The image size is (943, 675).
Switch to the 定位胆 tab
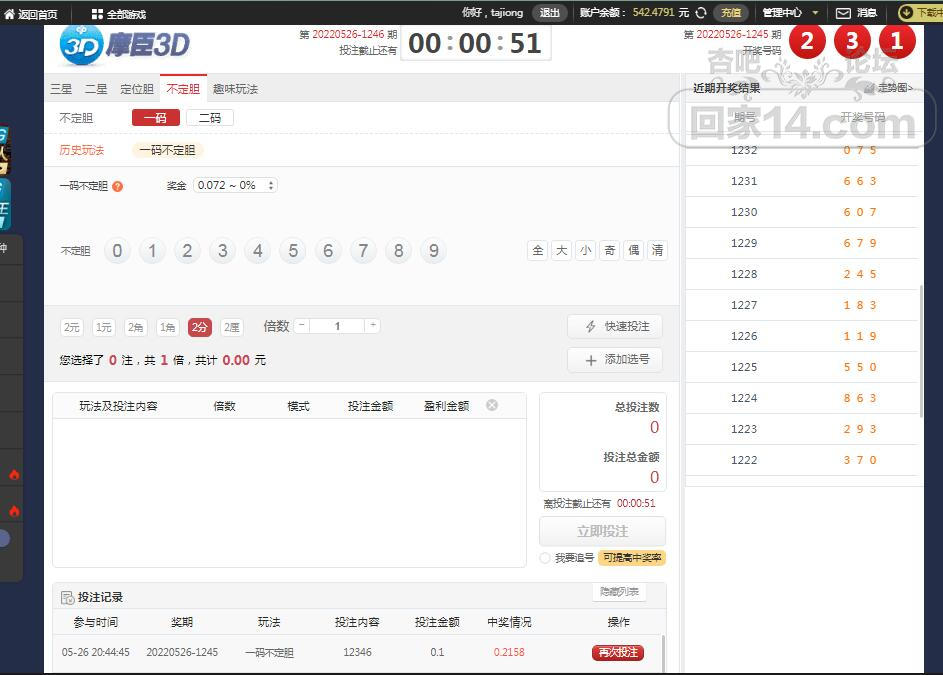point(136,89)
